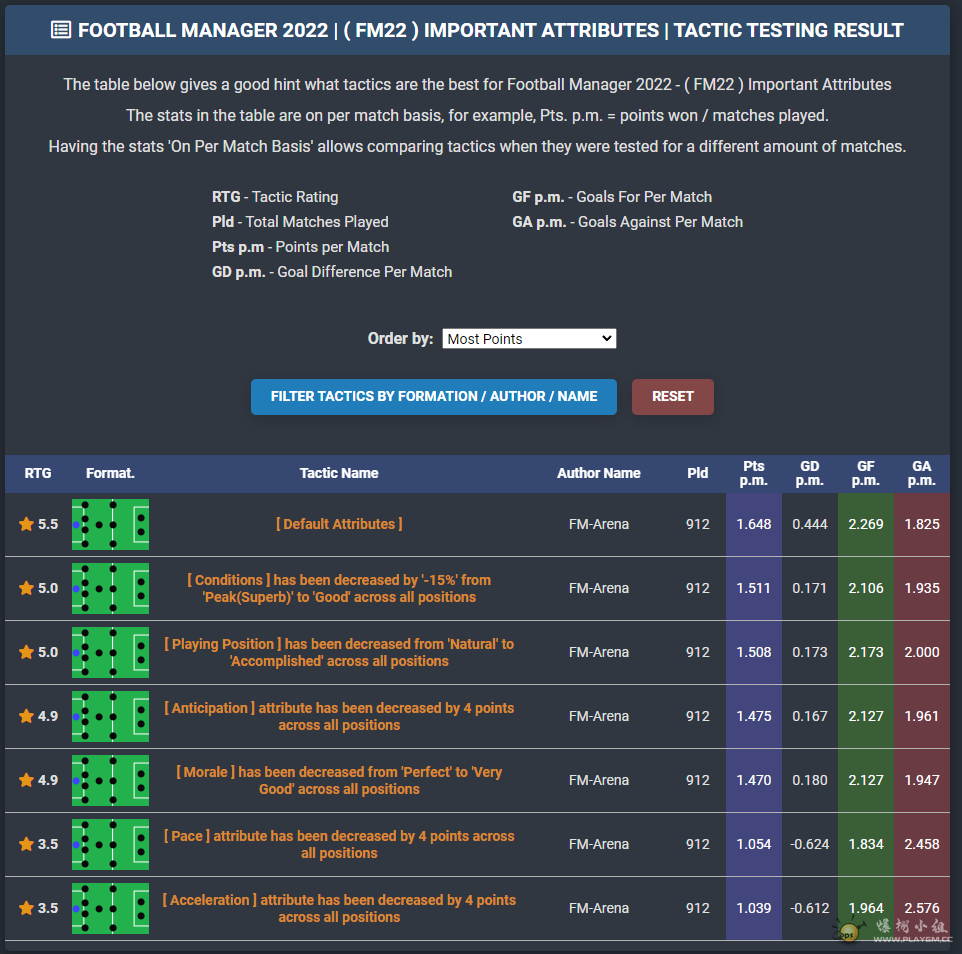Open the Pace attribute decreased tactic link

tap(339, 844)
